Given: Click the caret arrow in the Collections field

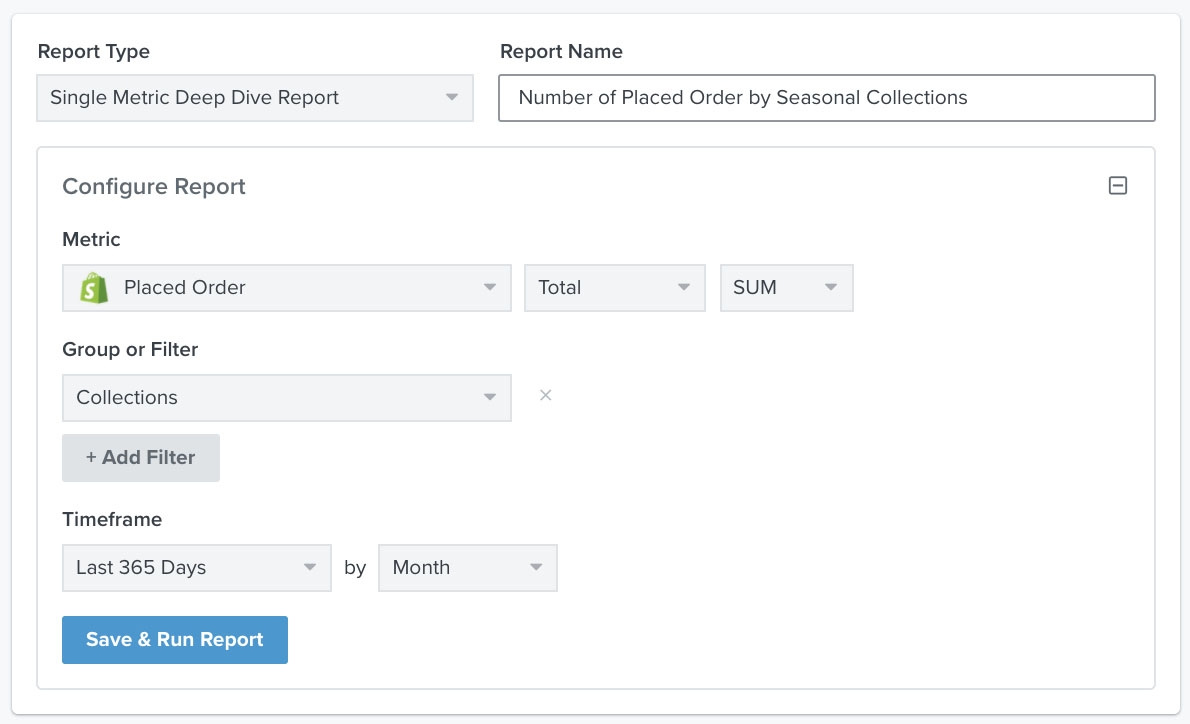Looking at the screenshot, I should 490,398.
